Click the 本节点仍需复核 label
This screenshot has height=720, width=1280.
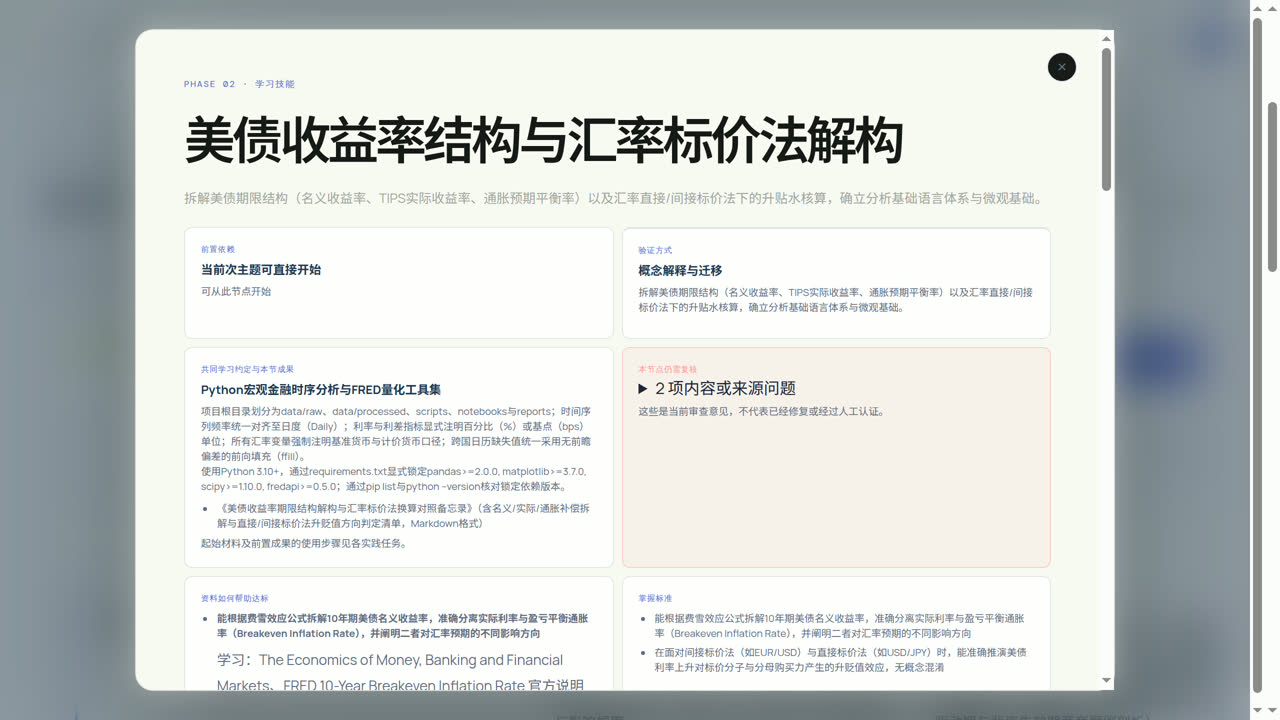[x=668, y=369]
